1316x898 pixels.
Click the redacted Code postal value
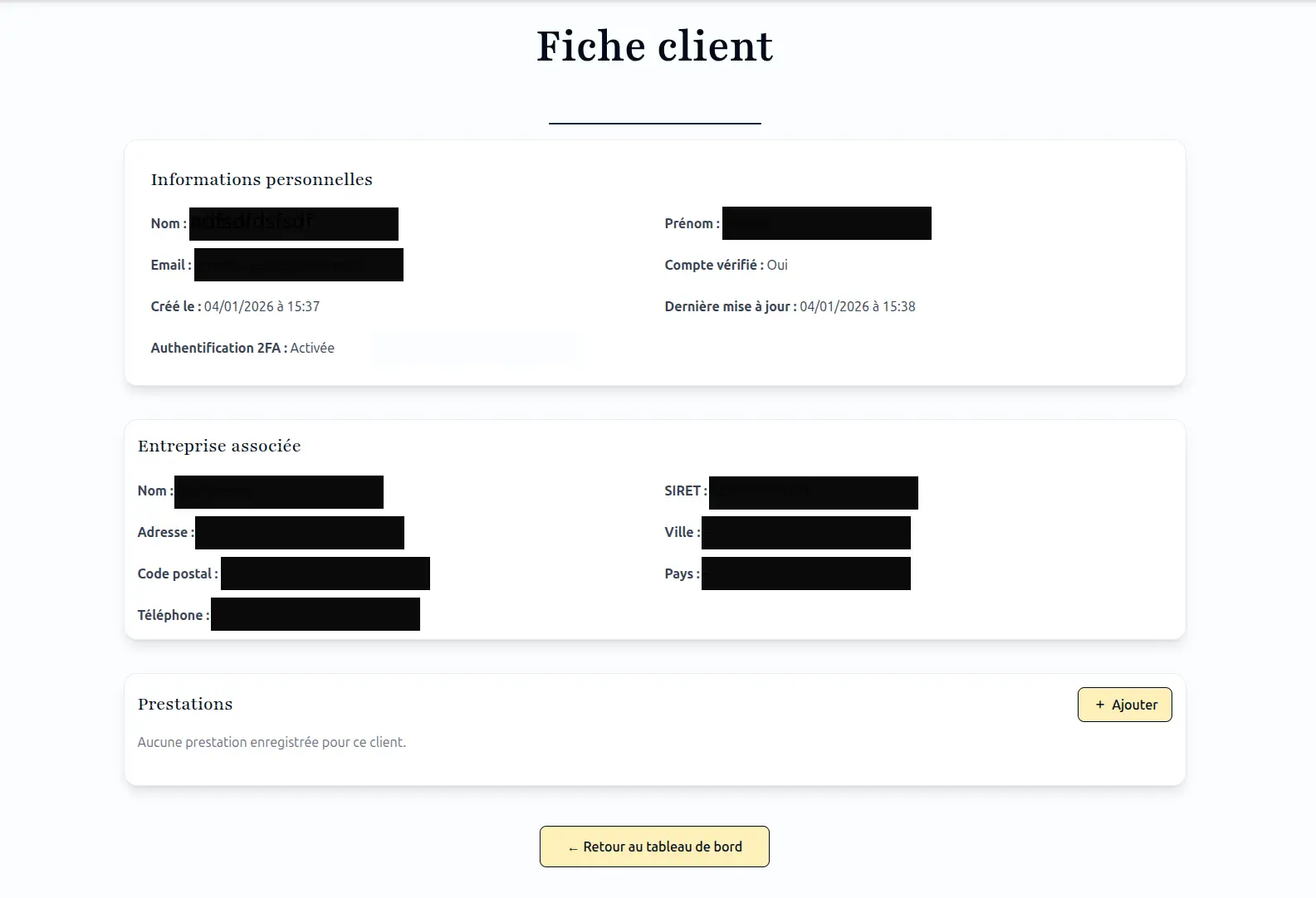[325, 573]
